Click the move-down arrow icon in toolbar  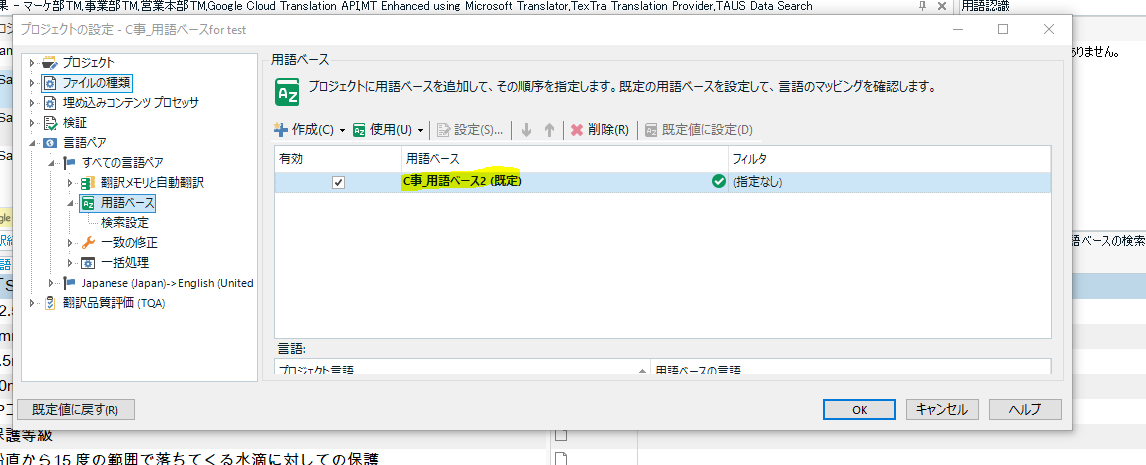526,130
